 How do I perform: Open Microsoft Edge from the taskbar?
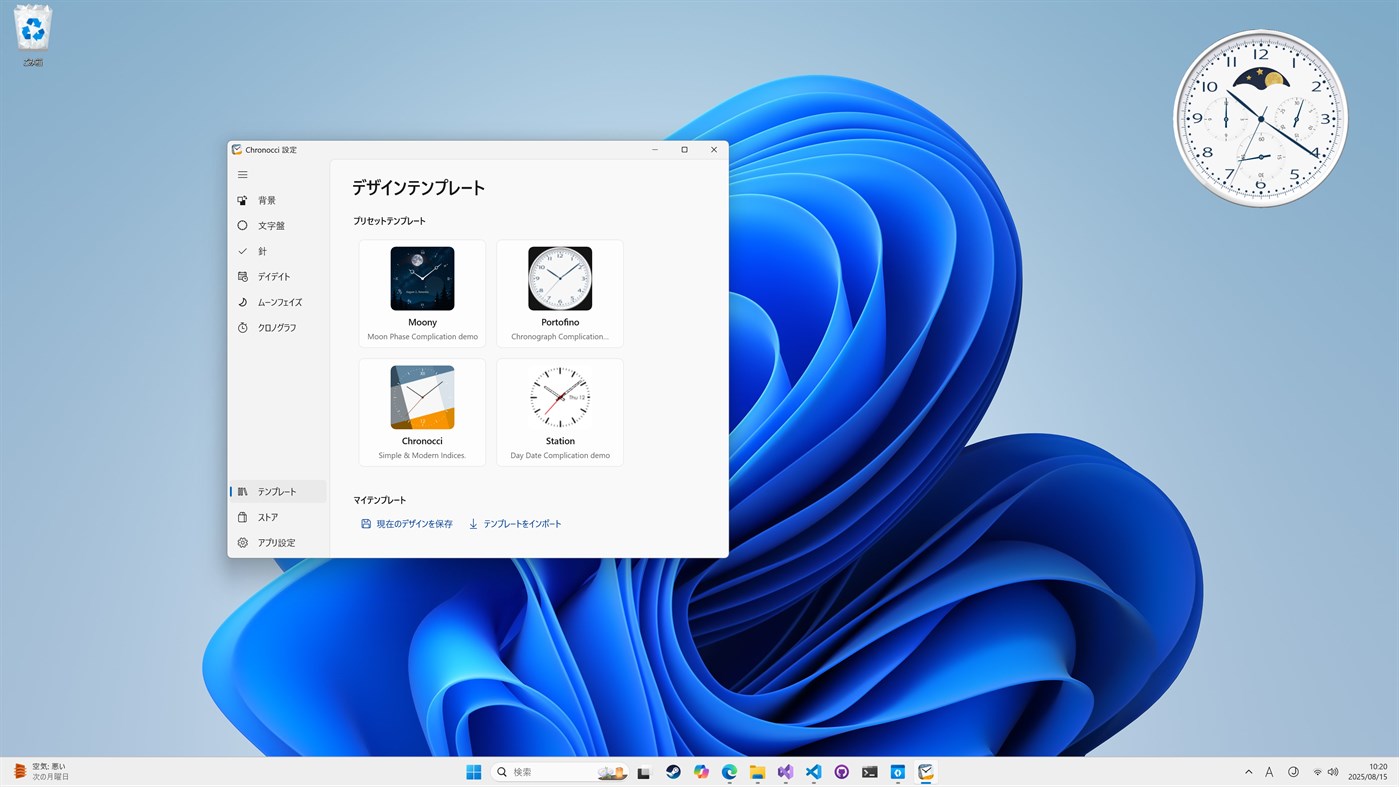[x=729, y=772]
